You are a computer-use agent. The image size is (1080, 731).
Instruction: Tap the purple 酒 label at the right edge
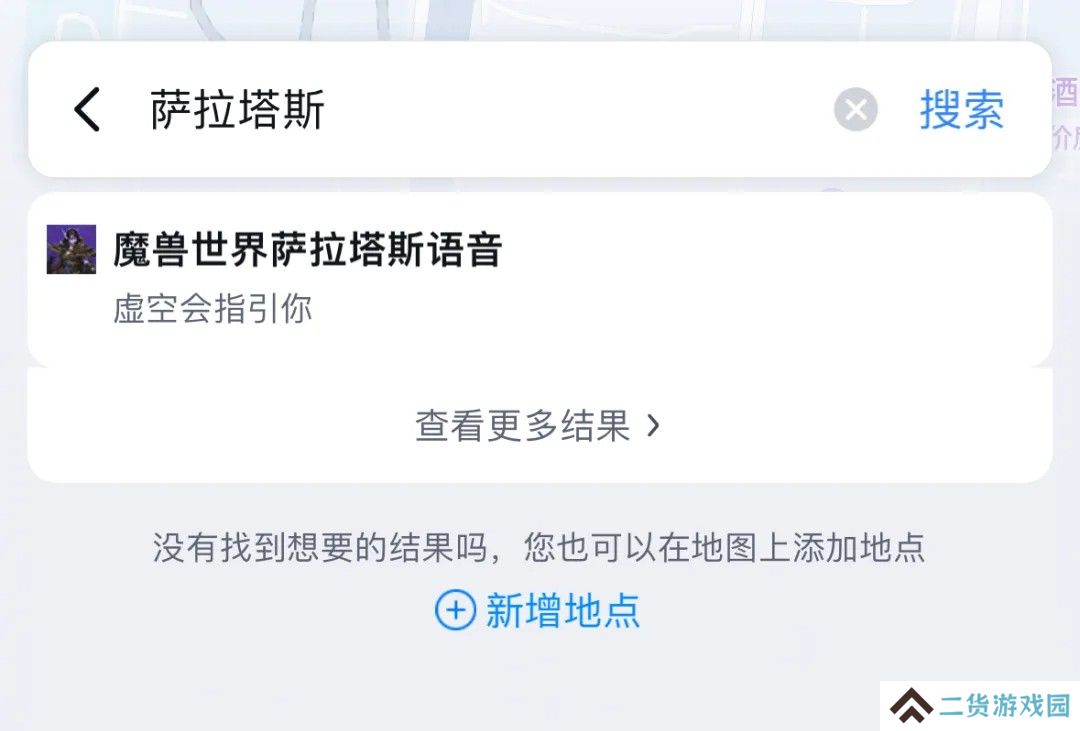[1066, 92]
